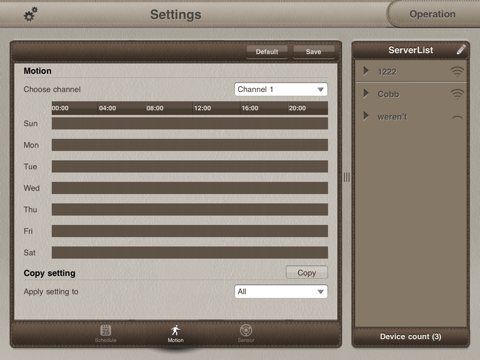Click the Sat motion schedule bar

[x=190, y=252]
